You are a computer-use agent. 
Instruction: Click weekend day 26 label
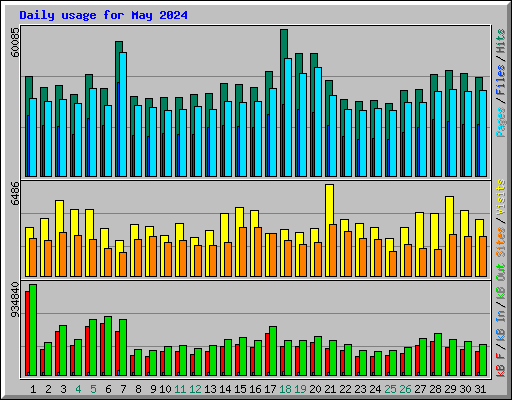pyautogui.click(x=405, y=389)
